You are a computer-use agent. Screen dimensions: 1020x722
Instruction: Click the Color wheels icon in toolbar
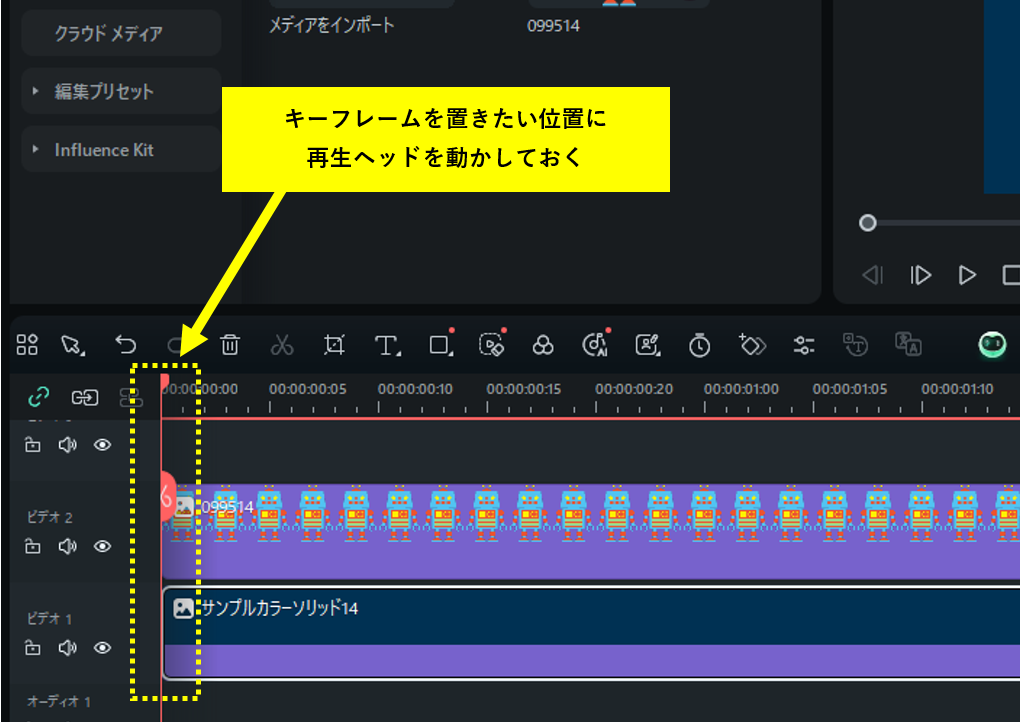coord(541,344)
